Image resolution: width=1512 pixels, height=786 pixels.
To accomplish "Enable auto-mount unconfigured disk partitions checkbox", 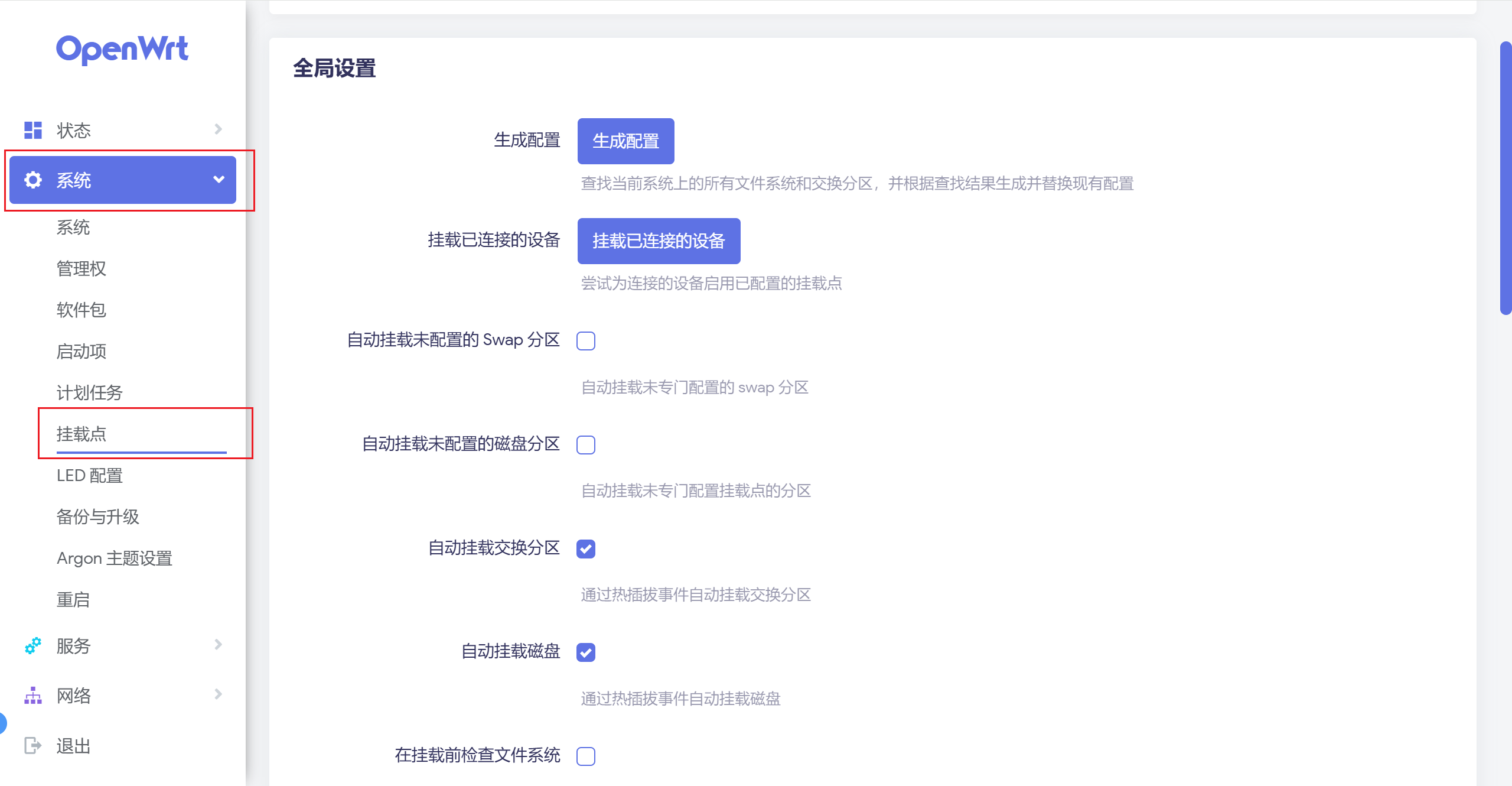I will pos(585,444).
